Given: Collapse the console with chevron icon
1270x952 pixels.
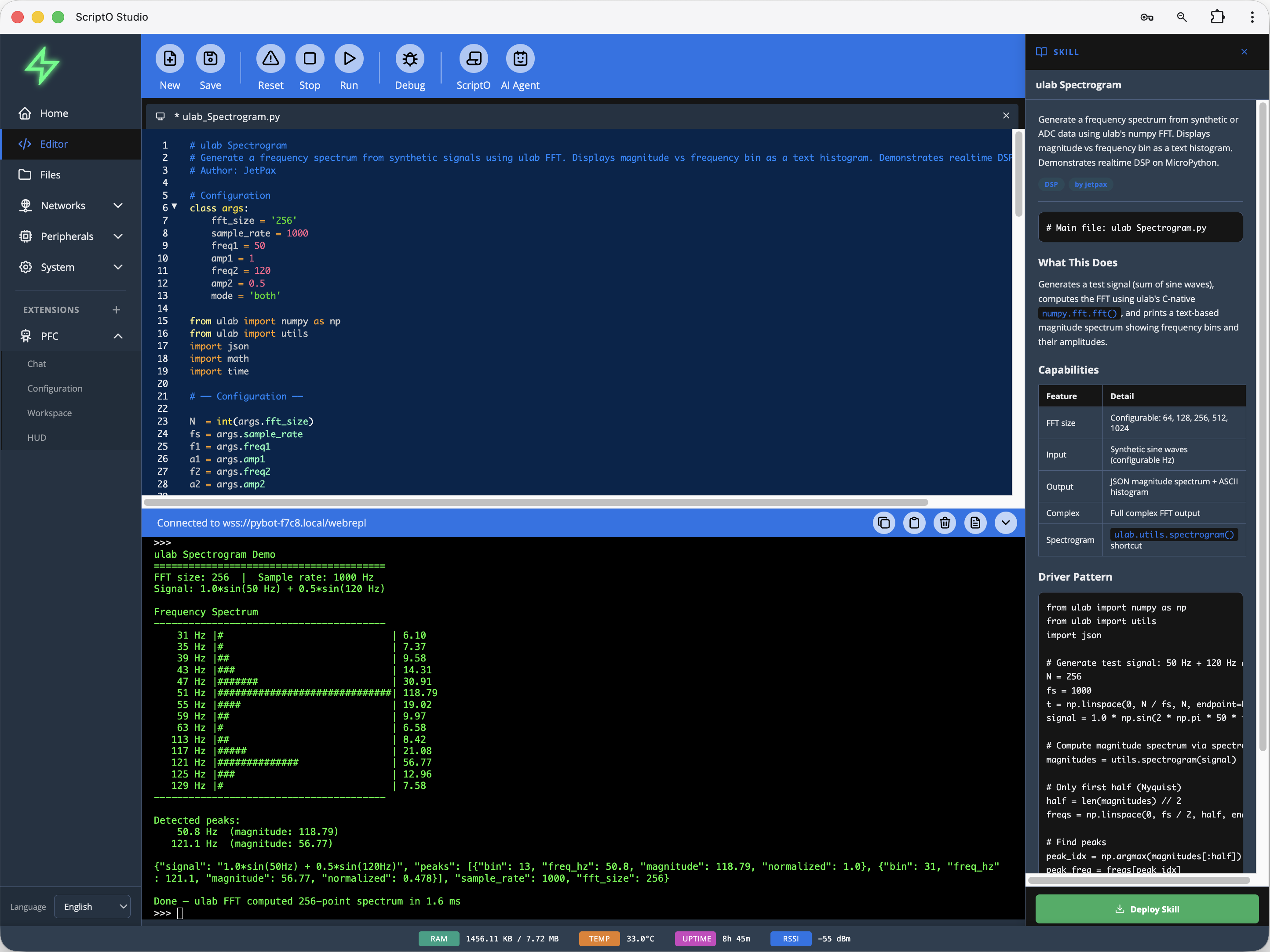Looking at the screenshot, I should click(x=1005, y=523).
